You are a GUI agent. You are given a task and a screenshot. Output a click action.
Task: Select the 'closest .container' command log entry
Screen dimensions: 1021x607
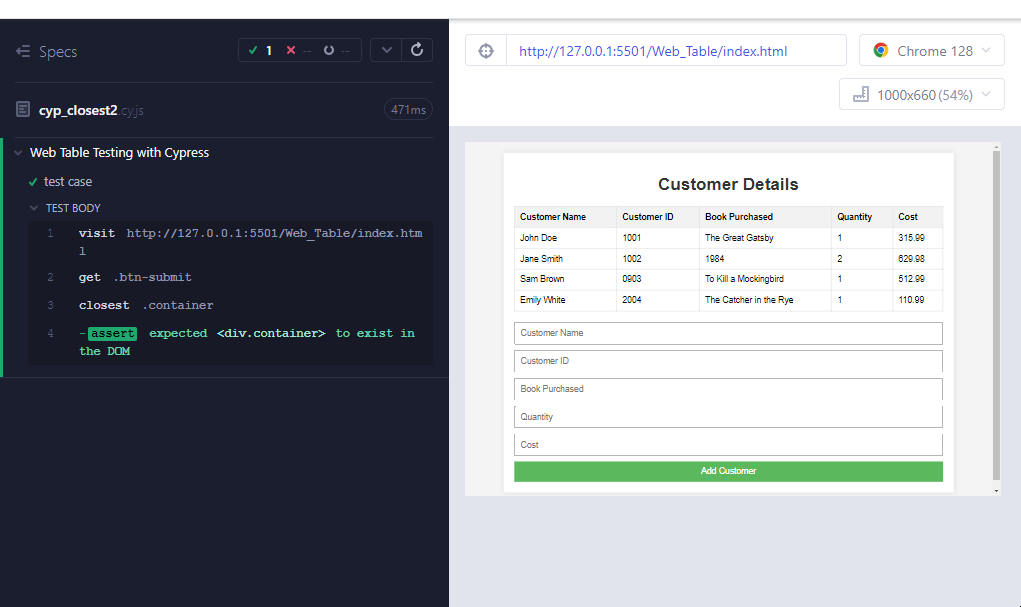coord(146,305)
